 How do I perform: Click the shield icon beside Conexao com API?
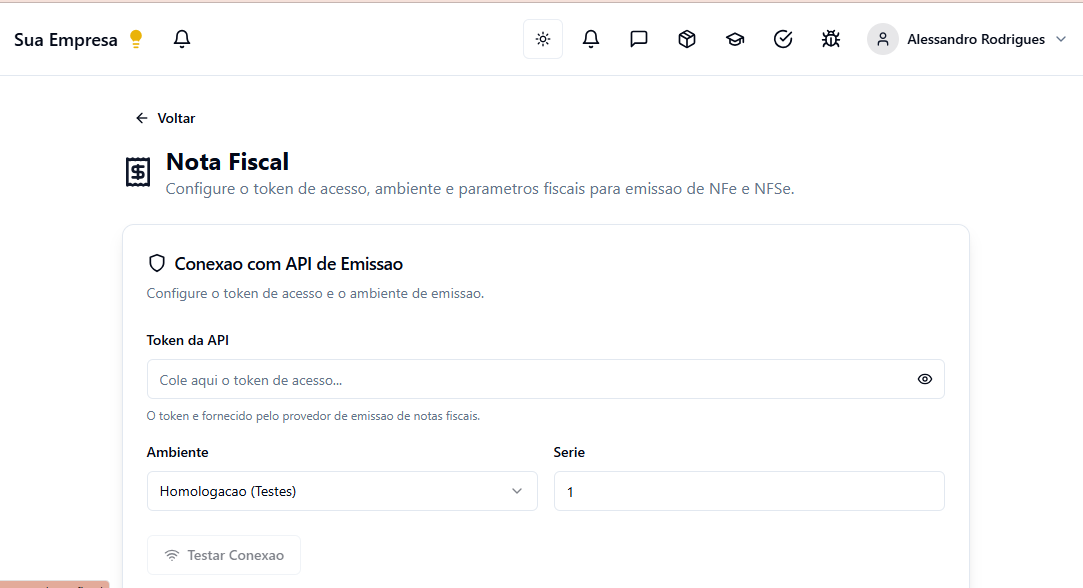[156, 263]
